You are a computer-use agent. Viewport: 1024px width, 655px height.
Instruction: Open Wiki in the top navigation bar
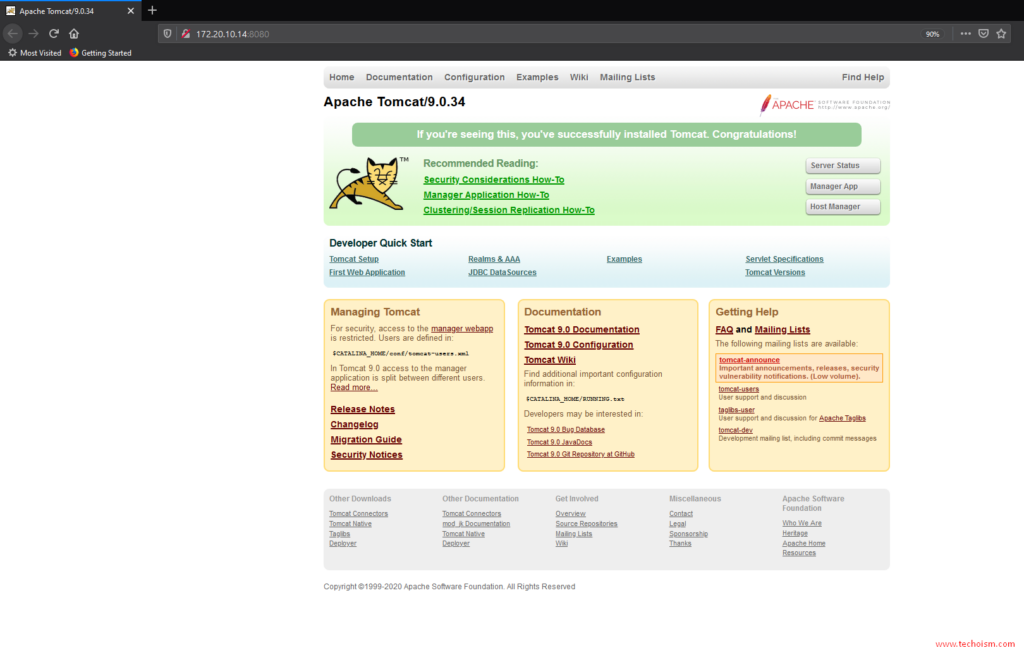(x=579, y=77)
